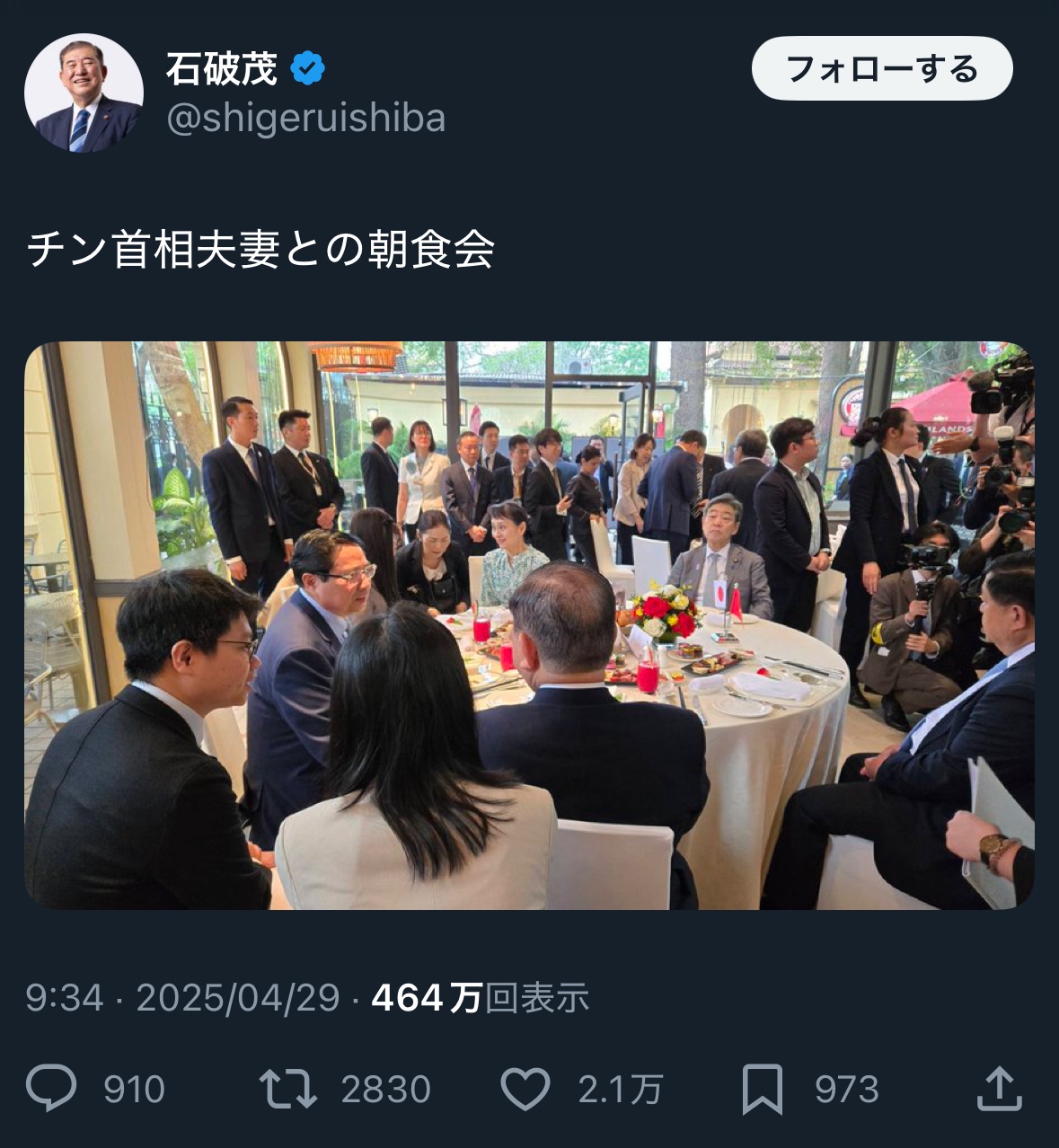Viewport: 1059px width, 1148px height.
Task: View the 464万回表示 view count details
Action: [x=481, y=998]
